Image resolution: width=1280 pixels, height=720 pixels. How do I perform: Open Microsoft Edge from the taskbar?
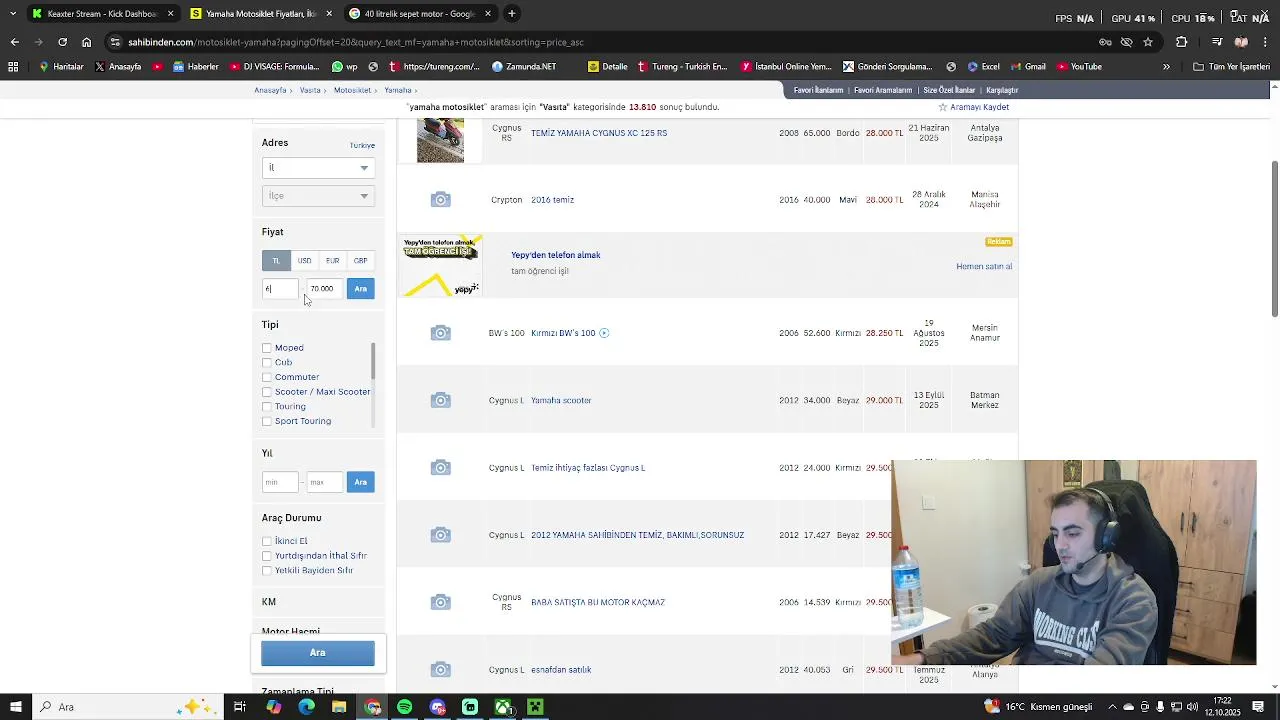click(306, 707)
